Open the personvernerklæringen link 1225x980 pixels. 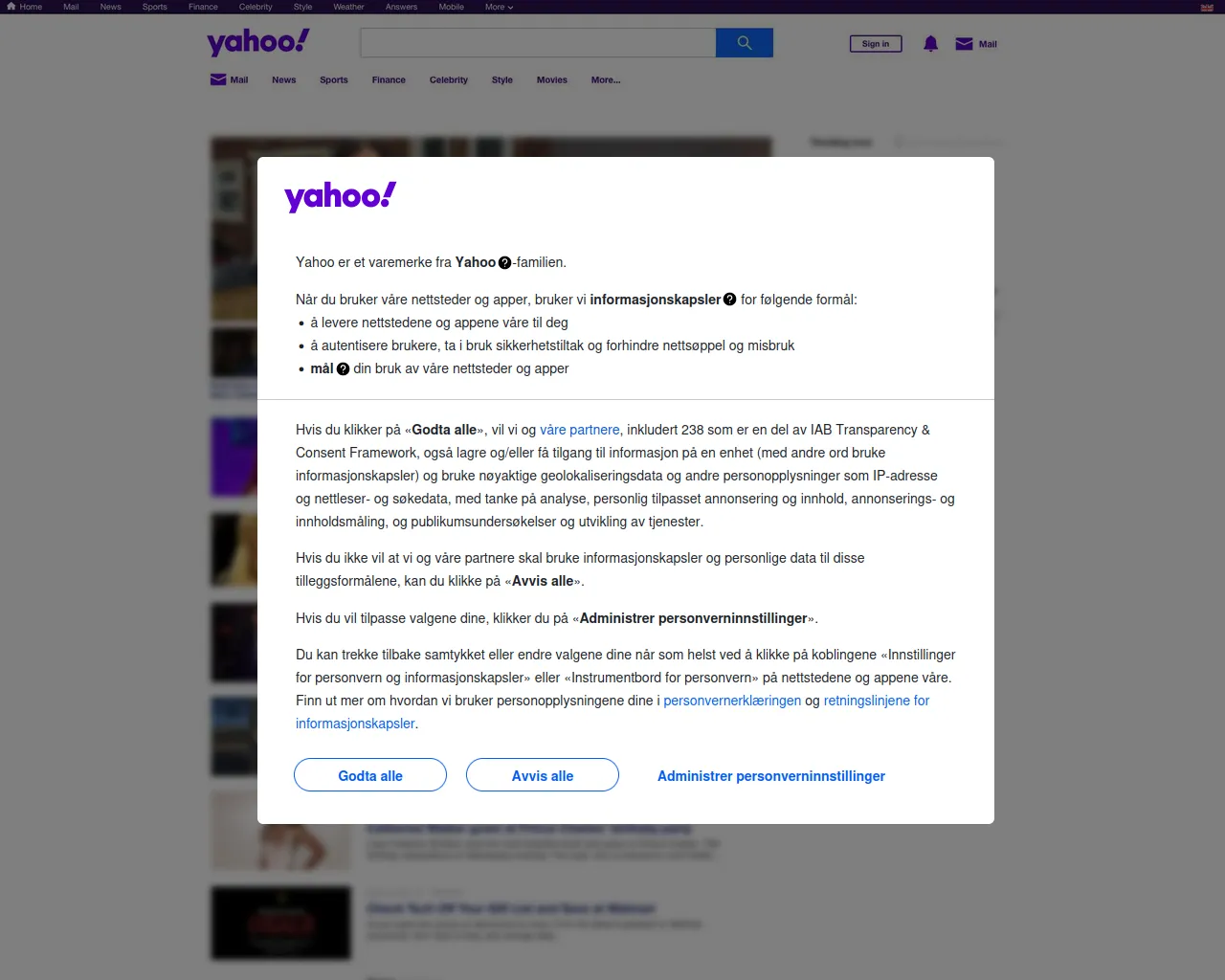[x=732, y=701]
